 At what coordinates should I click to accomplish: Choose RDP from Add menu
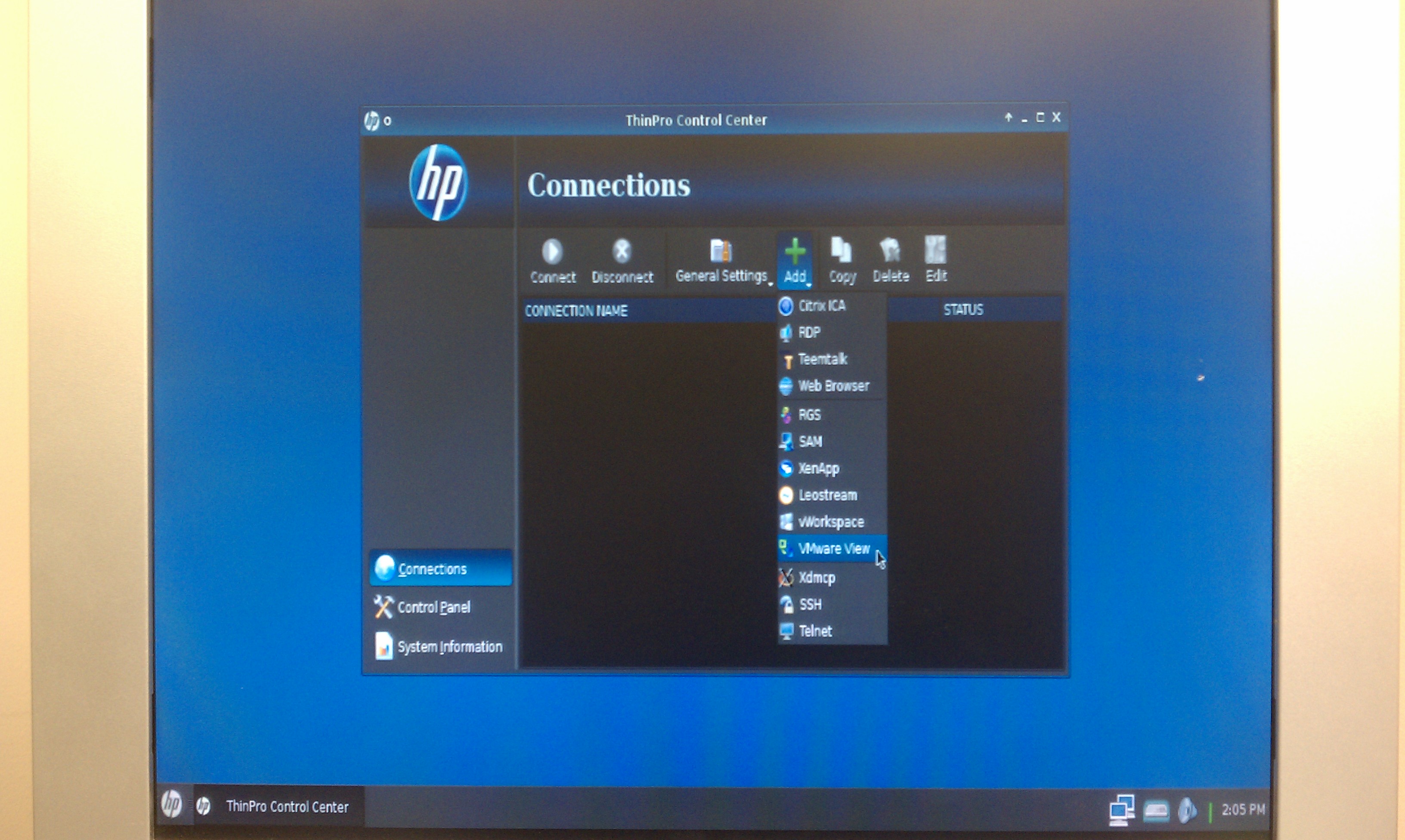pyautogui.click(x=832, y=332)
